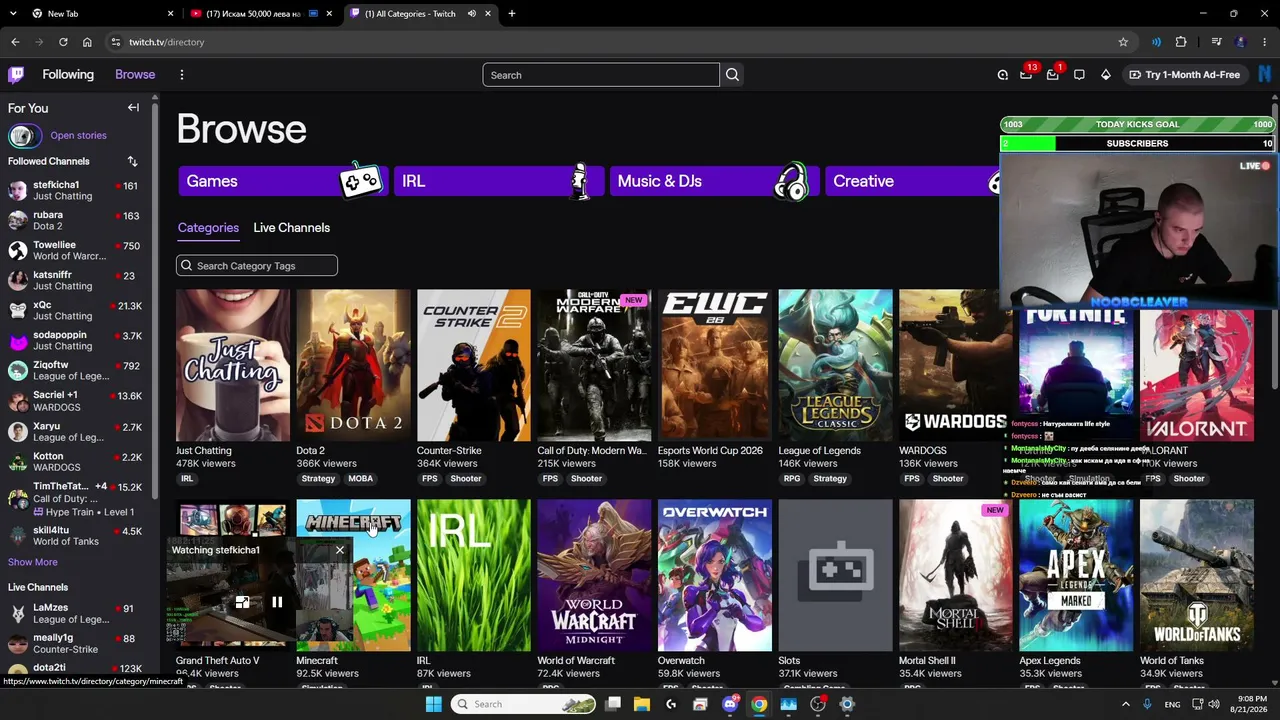Viewport: 1280px width, 720px height.
Task: Open the IRL category banner
Action: [x=499, y=181]
